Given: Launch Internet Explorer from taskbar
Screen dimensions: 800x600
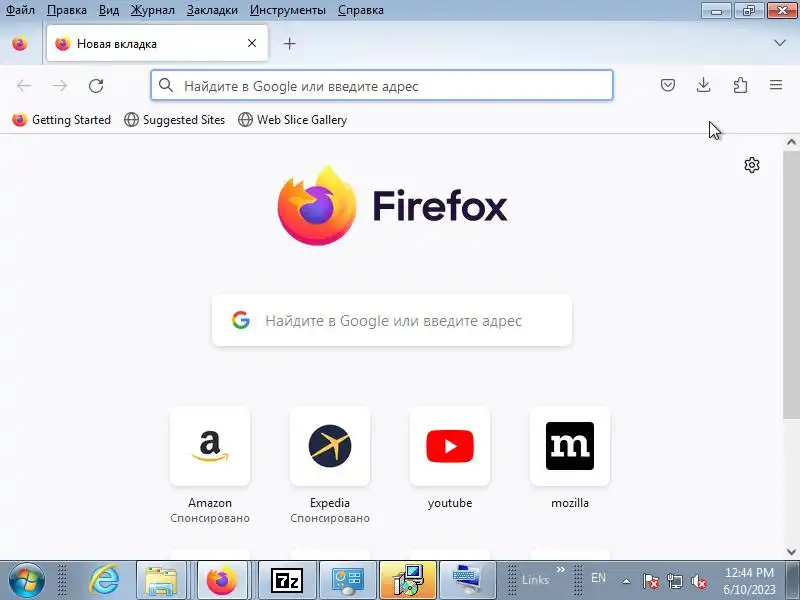Looking at the screenshot, I should 105,580.
